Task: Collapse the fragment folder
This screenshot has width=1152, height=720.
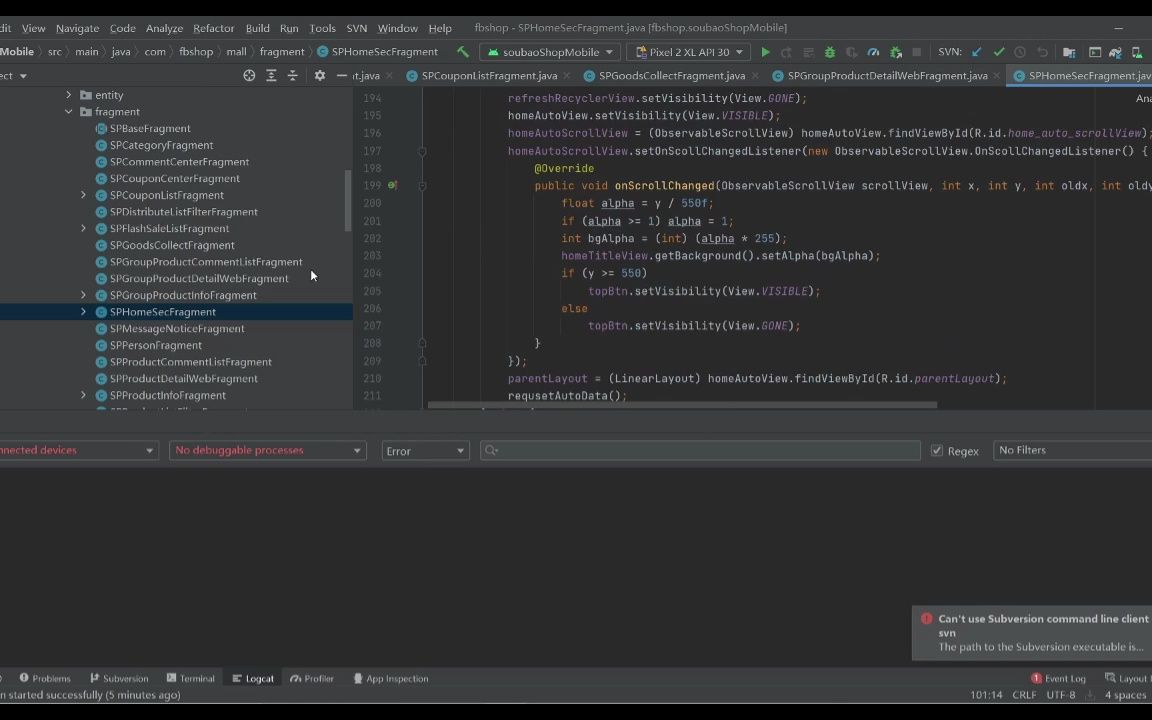Action: (68, 112)
